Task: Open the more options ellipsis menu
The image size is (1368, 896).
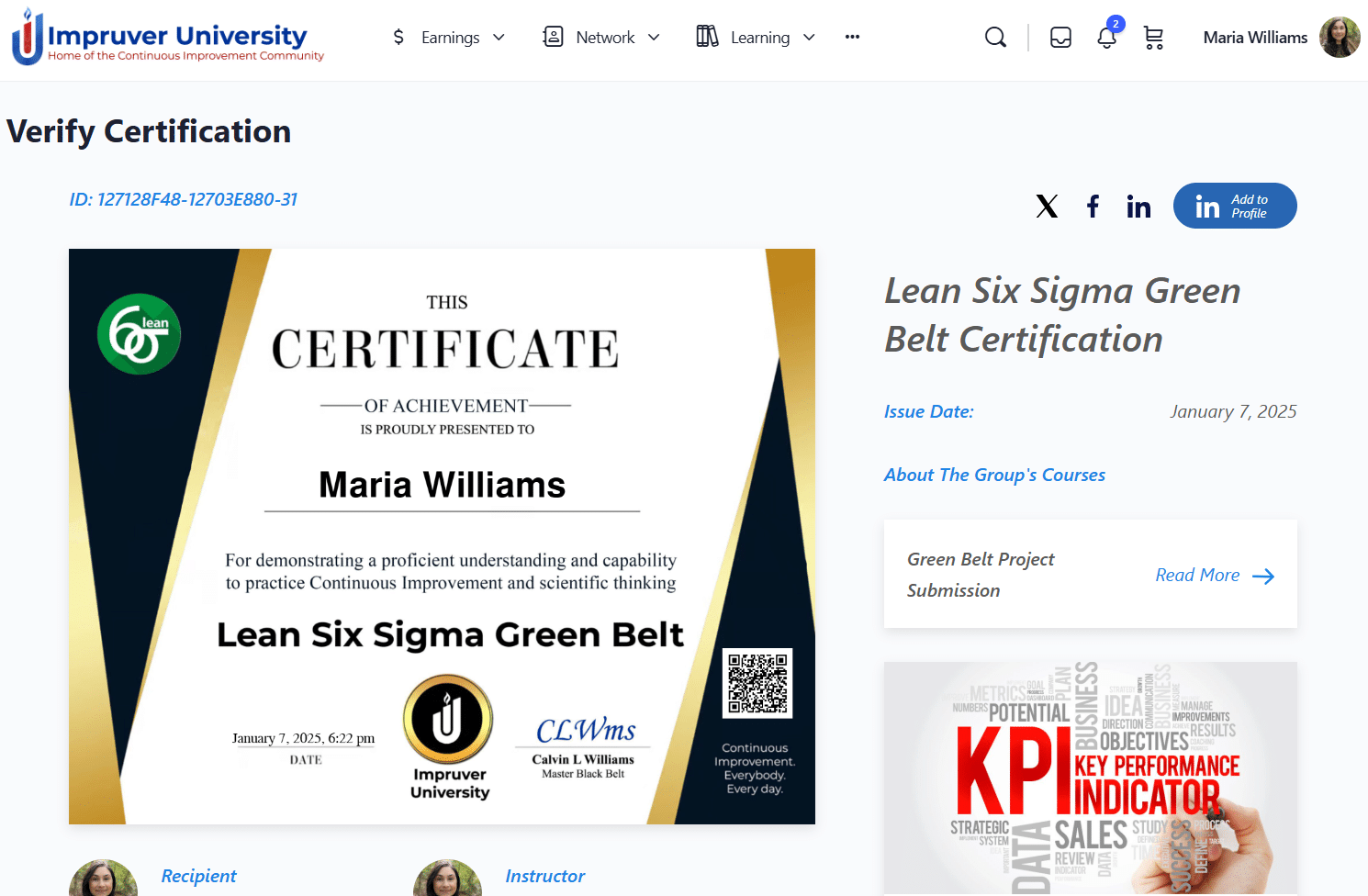Action: click(852, 37)
